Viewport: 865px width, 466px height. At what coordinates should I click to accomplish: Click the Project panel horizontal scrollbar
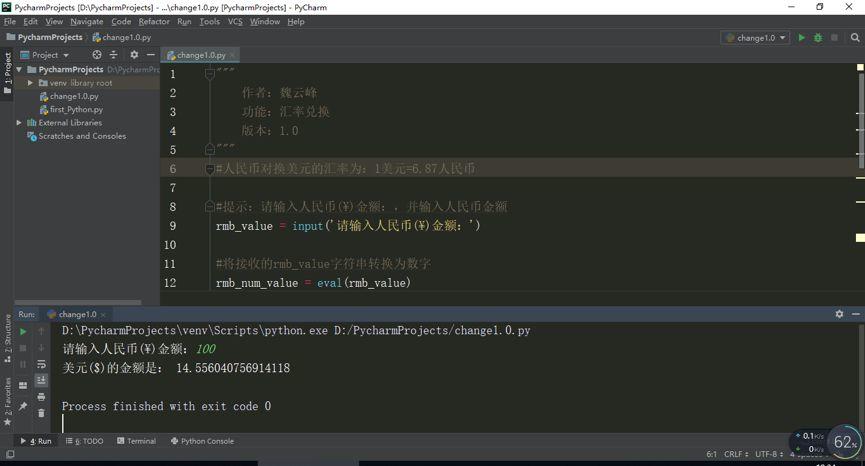(78, 302)
